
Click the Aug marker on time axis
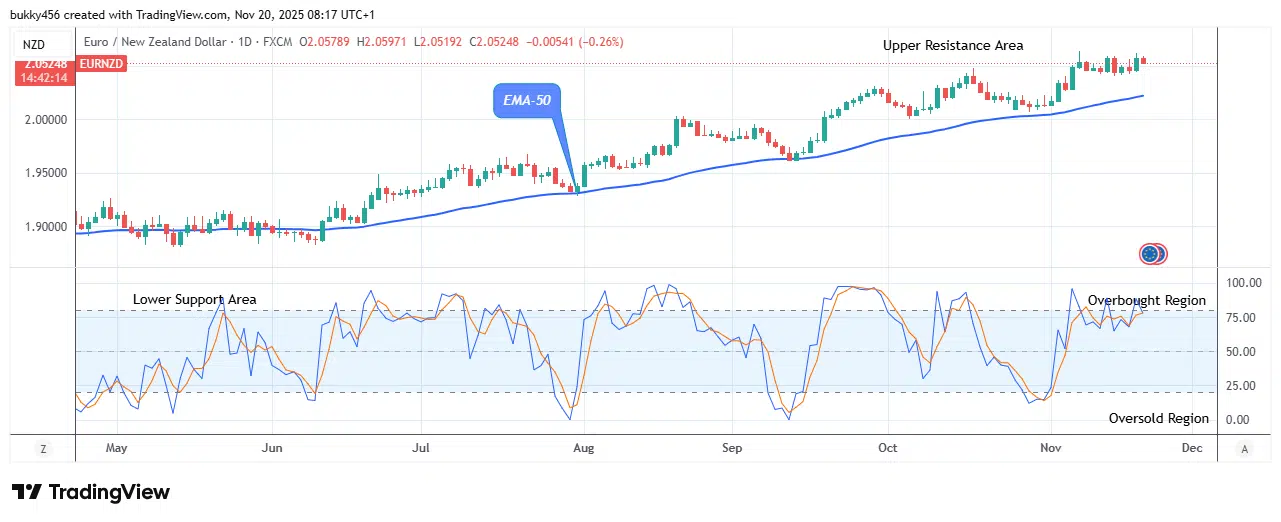(583, 449)
